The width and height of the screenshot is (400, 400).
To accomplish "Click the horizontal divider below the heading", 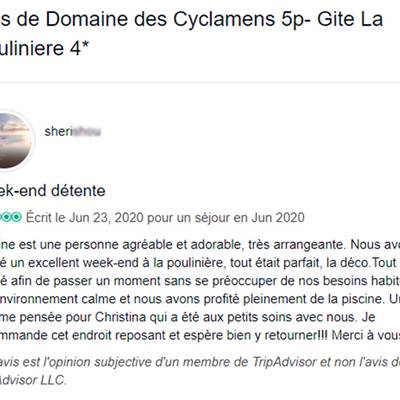I will click(200, 82).
